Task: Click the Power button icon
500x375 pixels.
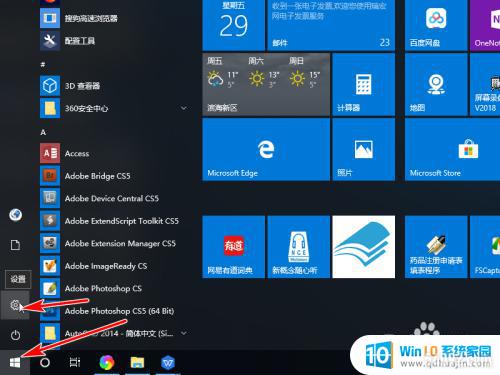Action: pos(15,335)
